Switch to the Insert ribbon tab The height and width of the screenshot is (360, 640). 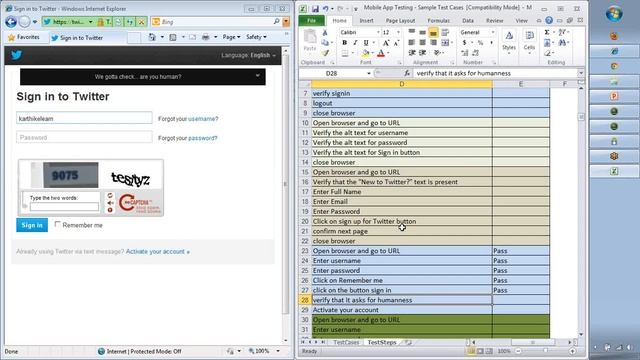(366, 20)
